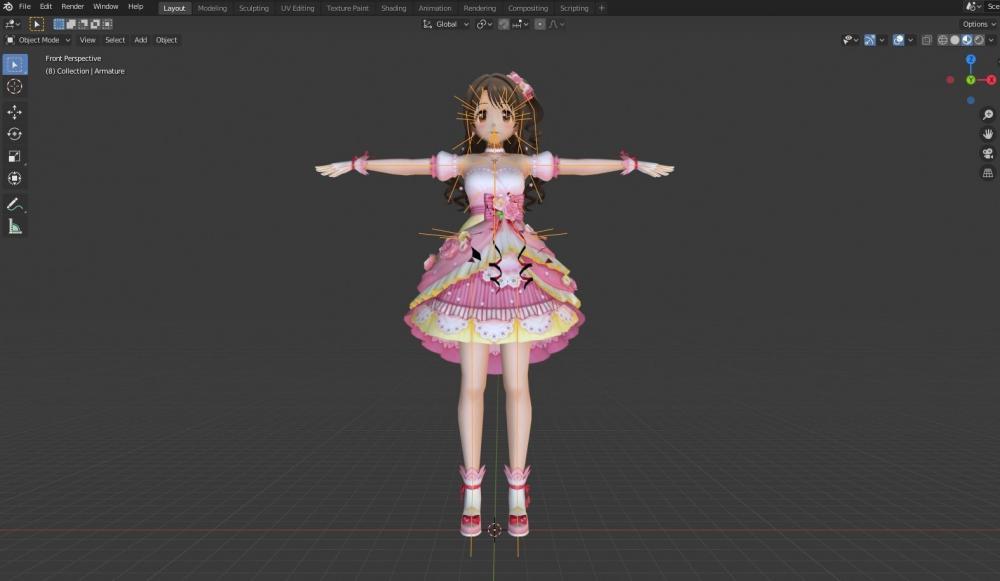Switch to the Shading workspace tab
Viewport: 1000px width, 581px height.
click(x=393, y=8)
